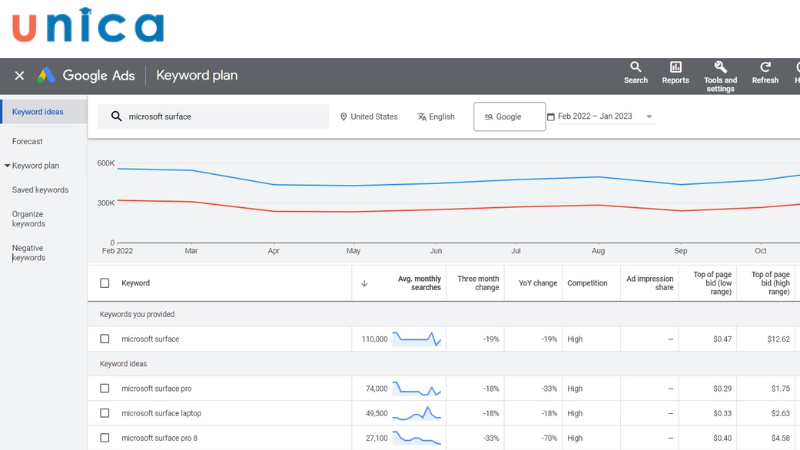800x450 pixels.
Task: Click keyword text microsoft surface laptop
Action: (x=161, y=413)
